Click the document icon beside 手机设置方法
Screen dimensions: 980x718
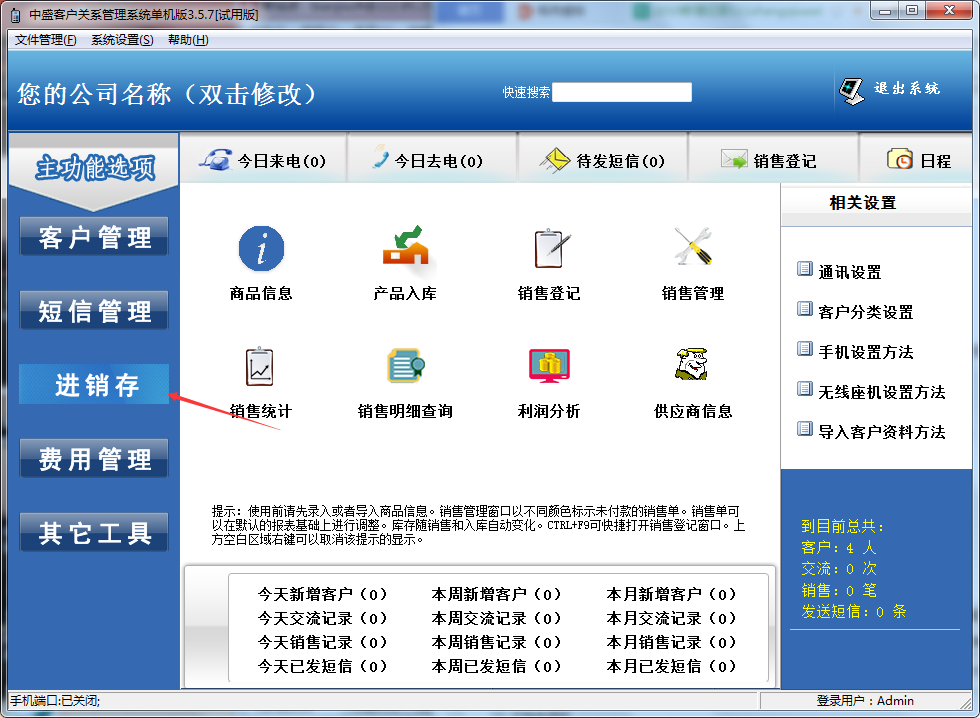coord(804,349)
